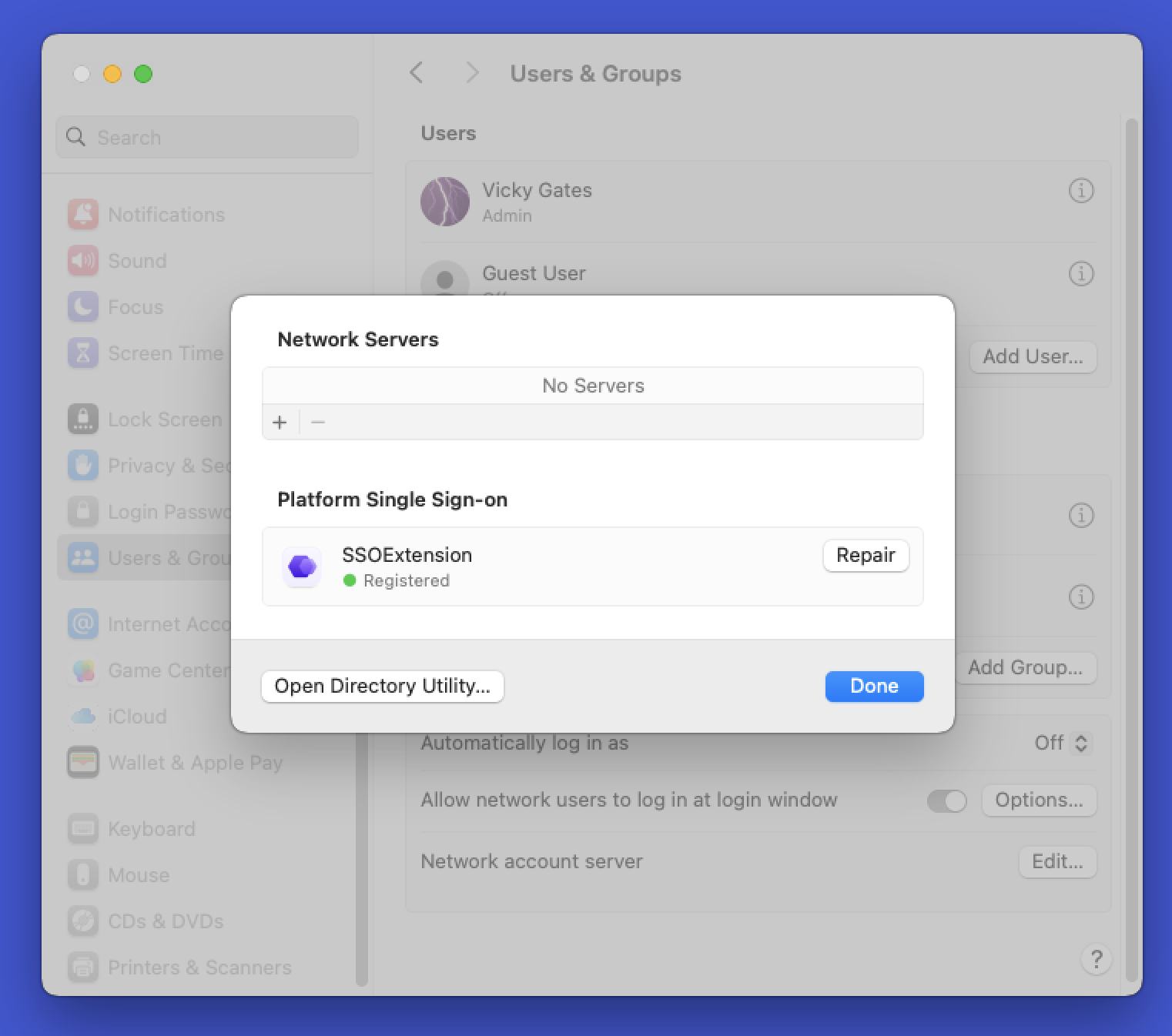Open the Game Center icon
Screen dimensions: 1172x1036
click(83, 670)
